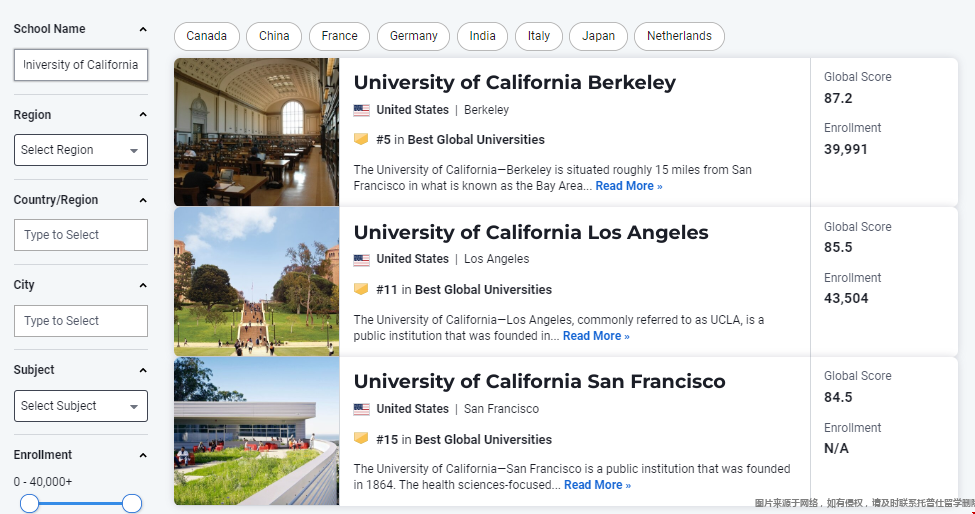Screen dimensions: 975x514
Task: Click the ranking badge icon beside #11
Action: click(x=361, y=289)
